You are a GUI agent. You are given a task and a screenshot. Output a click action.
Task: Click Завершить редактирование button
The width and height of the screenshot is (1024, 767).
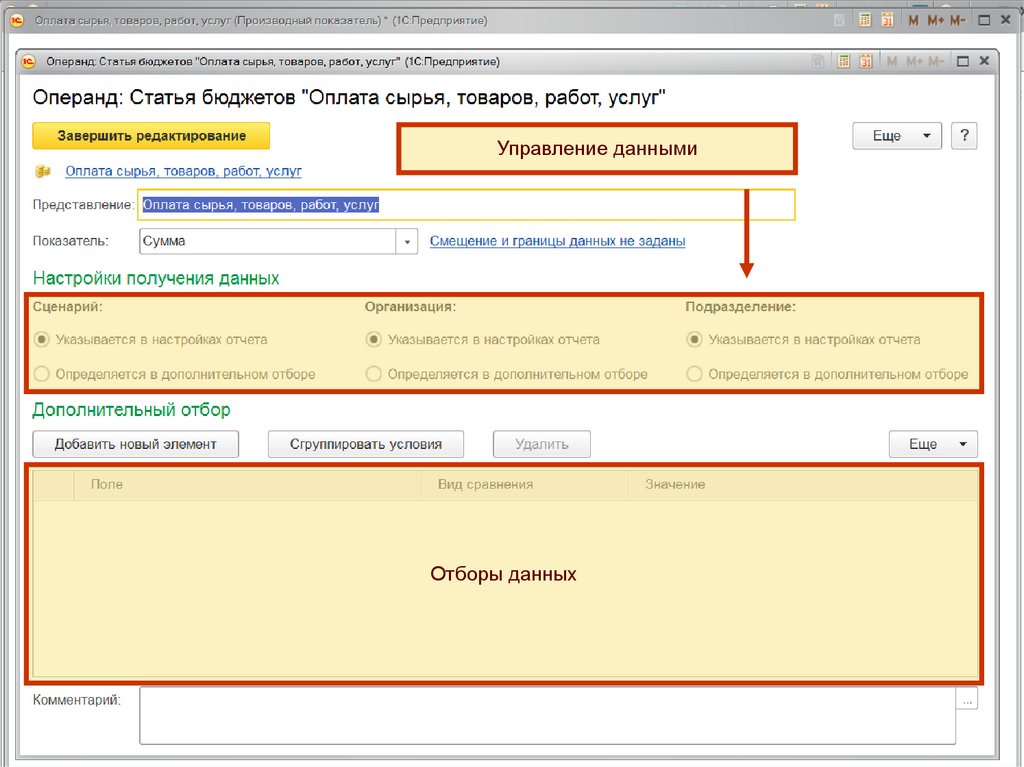(151, 136)
